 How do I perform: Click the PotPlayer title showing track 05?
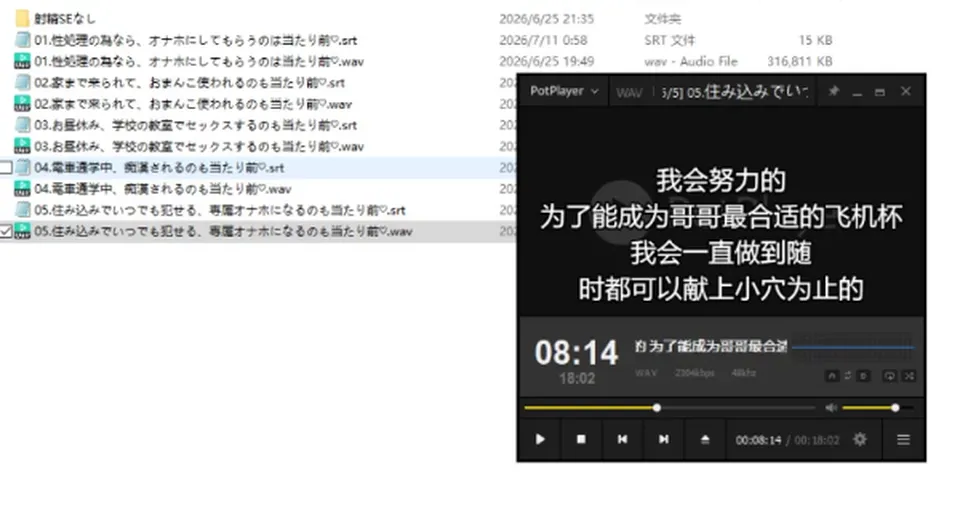[x=735, y=92]
